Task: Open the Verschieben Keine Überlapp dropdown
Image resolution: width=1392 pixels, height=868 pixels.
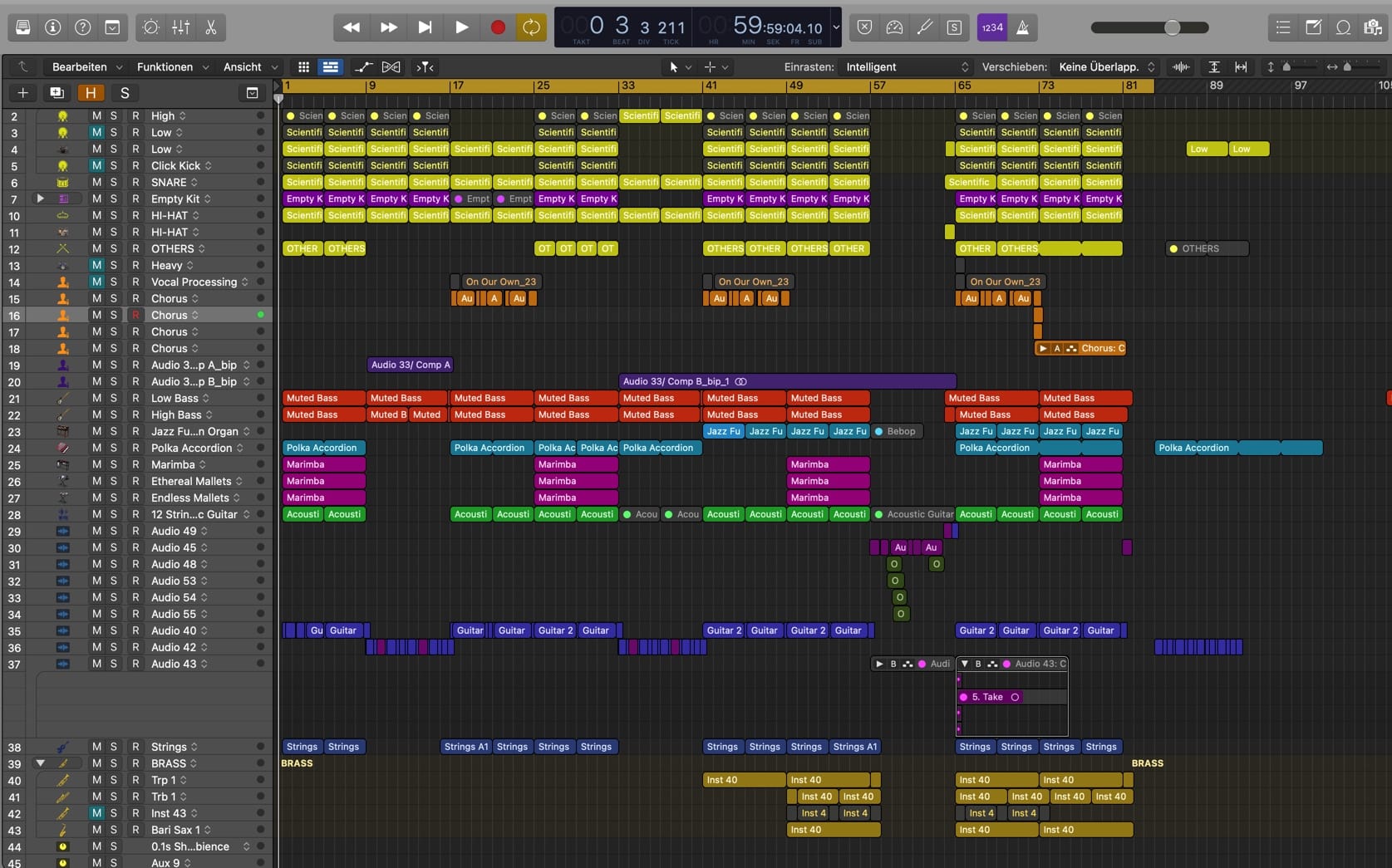Action: click(x=1104, y=66)
